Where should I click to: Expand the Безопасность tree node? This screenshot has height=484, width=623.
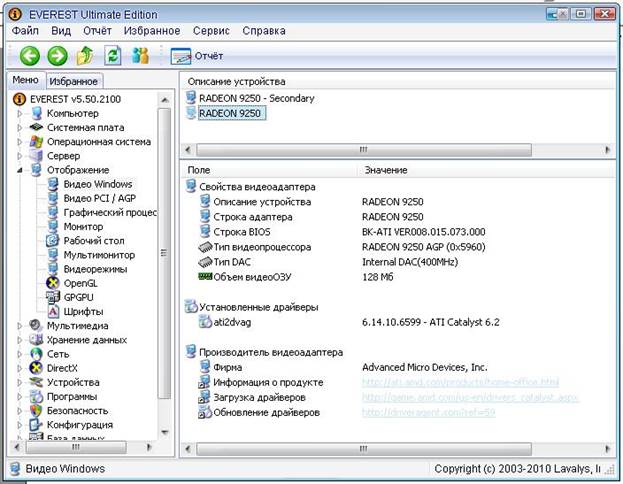(x=19, y=411)
